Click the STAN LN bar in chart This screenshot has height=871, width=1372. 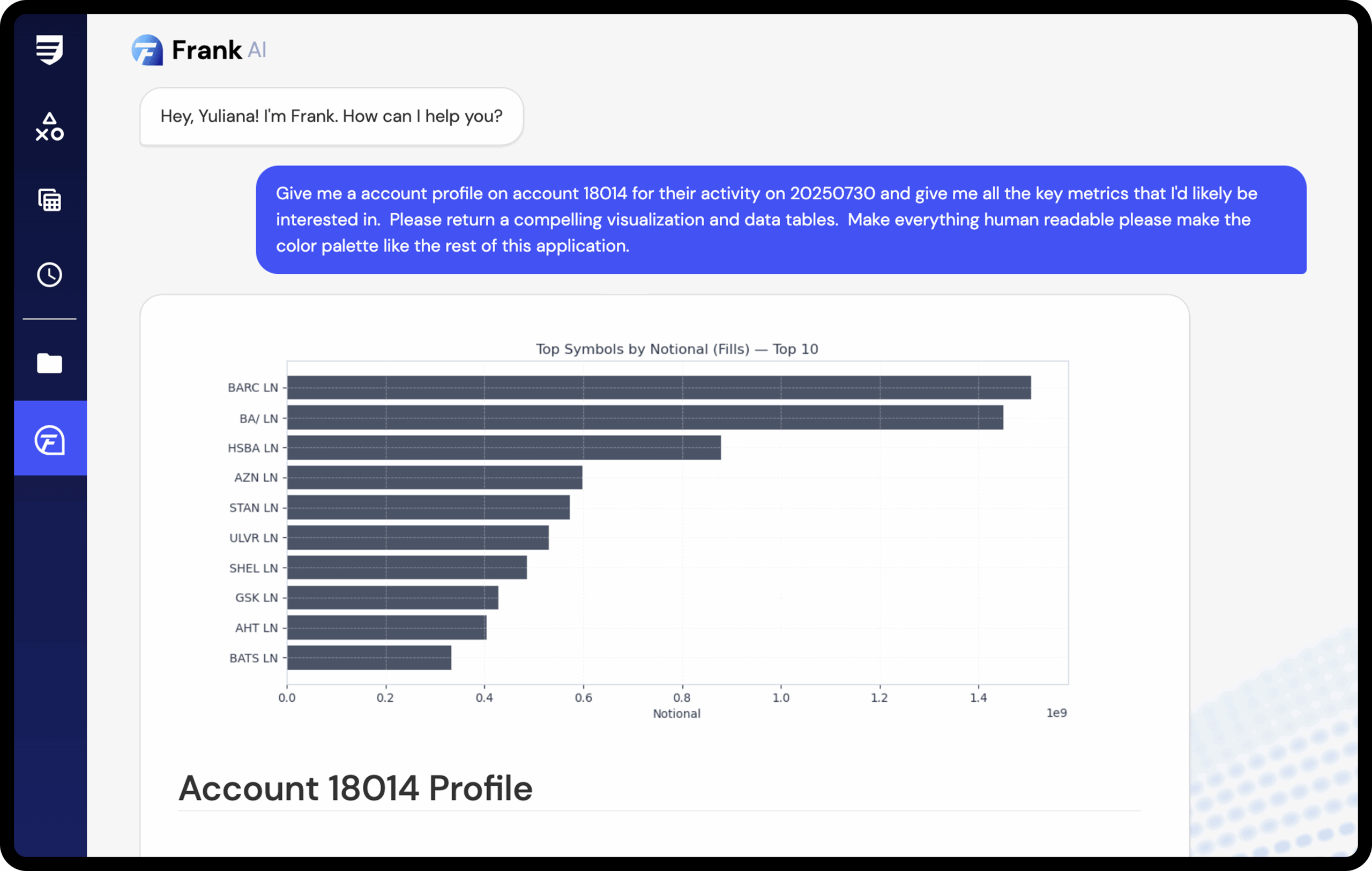click(x=428, y=508)
